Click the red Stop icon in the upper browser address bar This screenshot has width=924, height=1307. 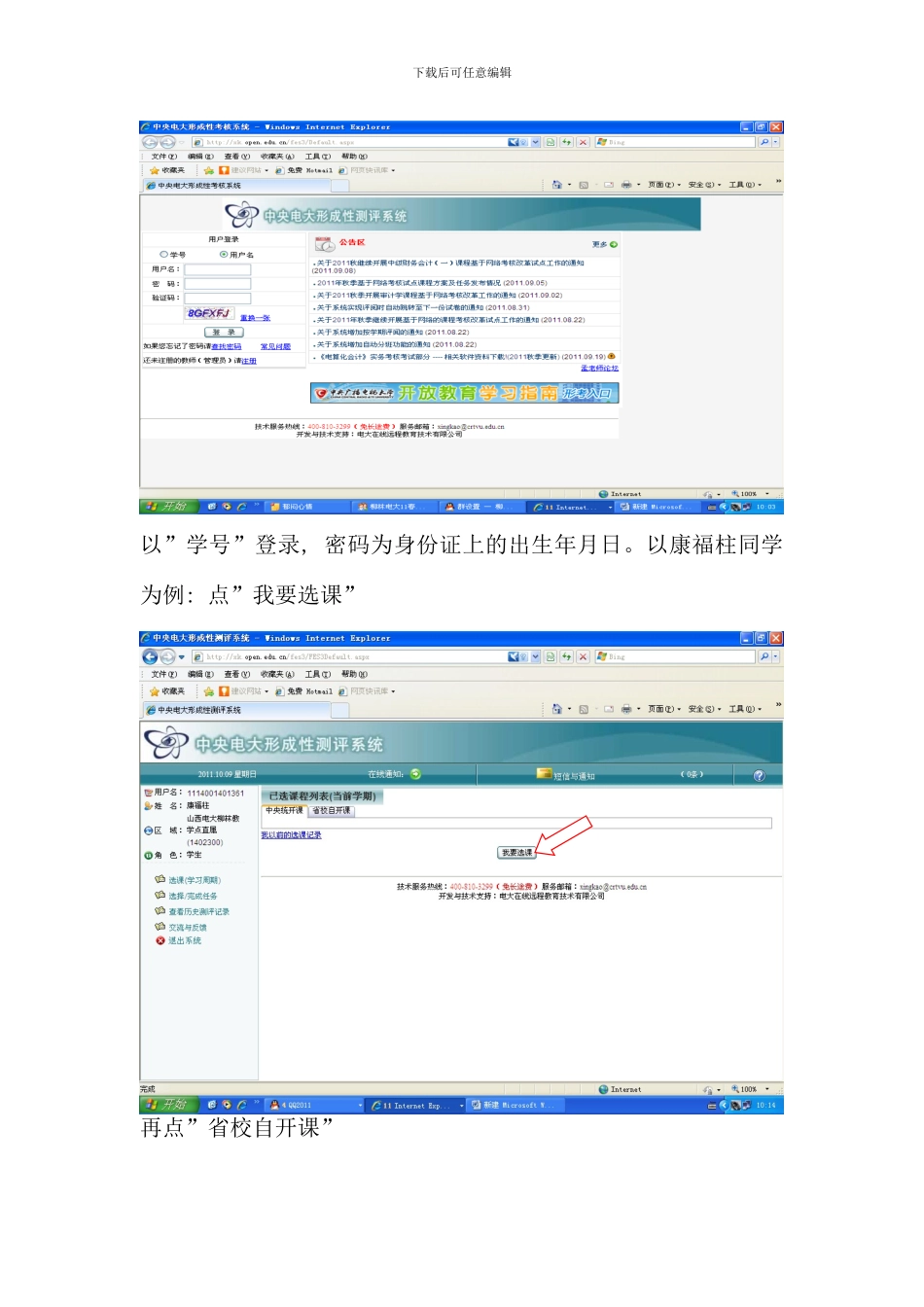click(x=583, y=142)
